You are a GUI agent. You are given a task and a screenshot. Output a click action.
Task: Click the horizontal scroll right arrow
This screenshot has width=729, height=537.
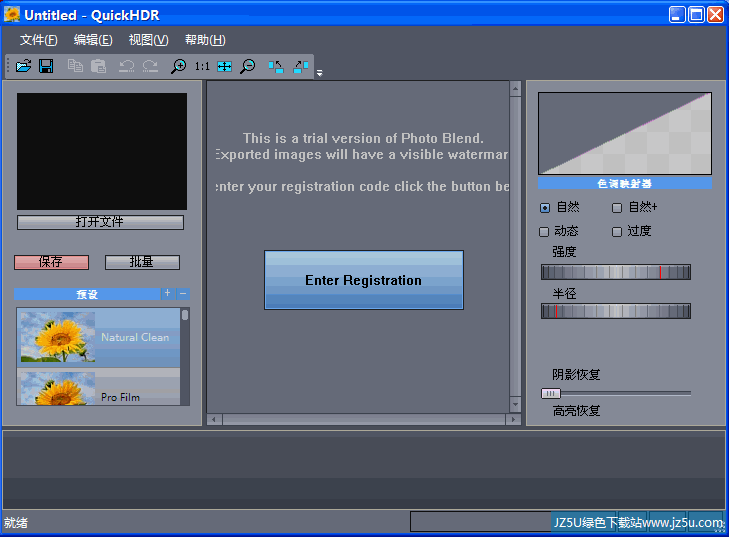[x=513, y=419]
